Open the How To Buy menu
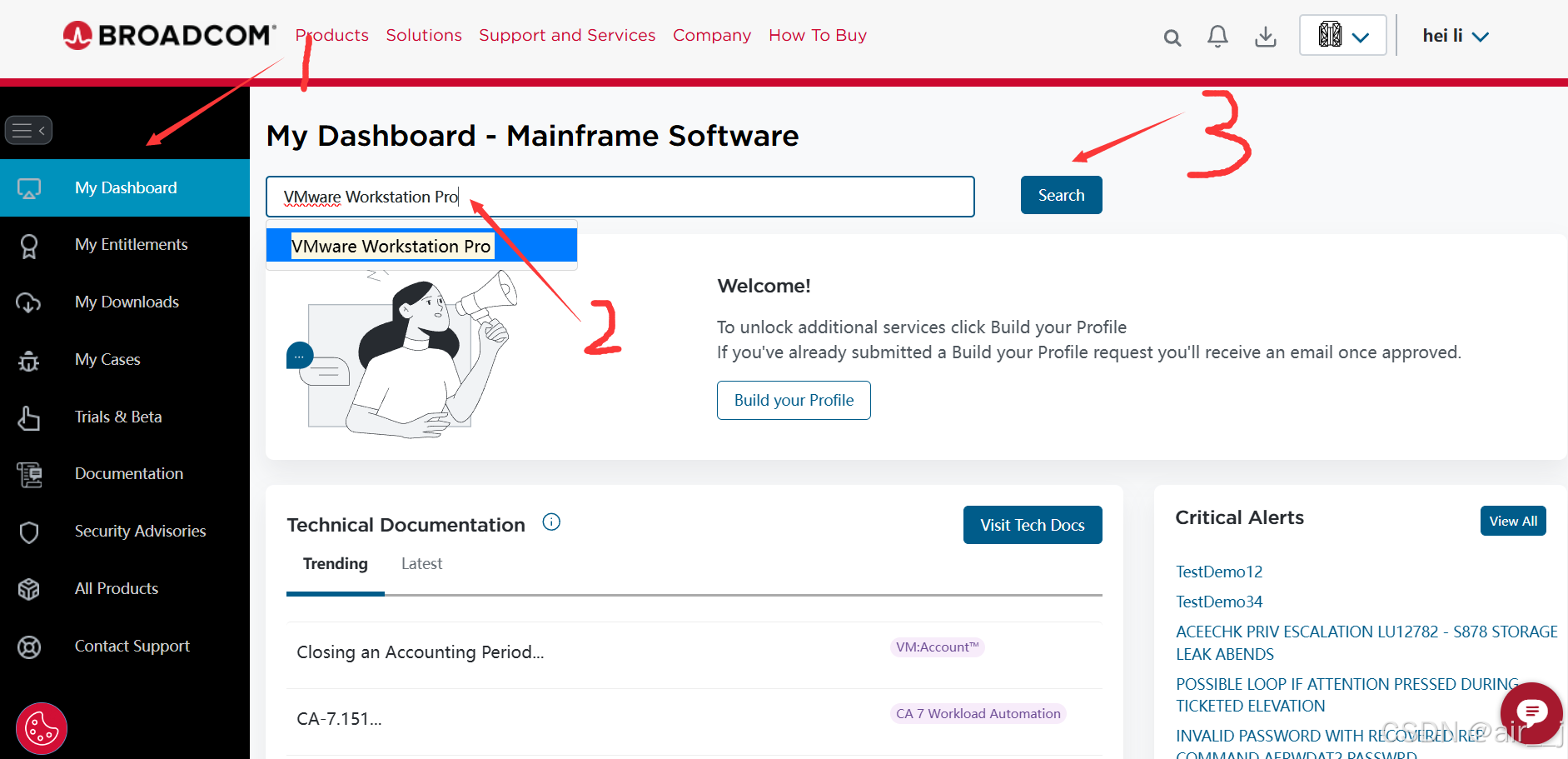 pos(818,35)
